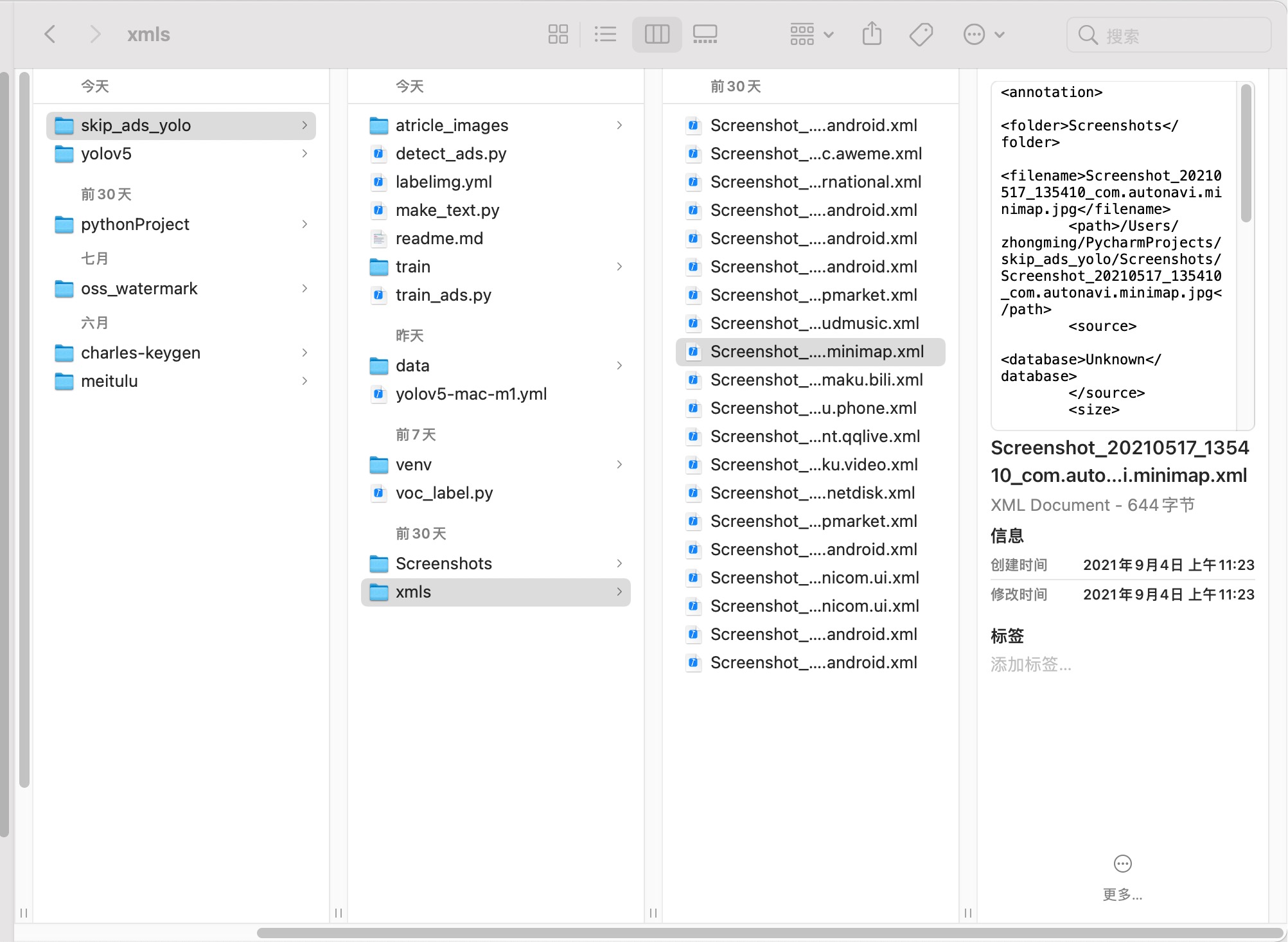The height and width of the screenshot is (942, 1288).
Task: Click the yolov5-mac-m1.yml file icon
Action: (x=379, y=394)
